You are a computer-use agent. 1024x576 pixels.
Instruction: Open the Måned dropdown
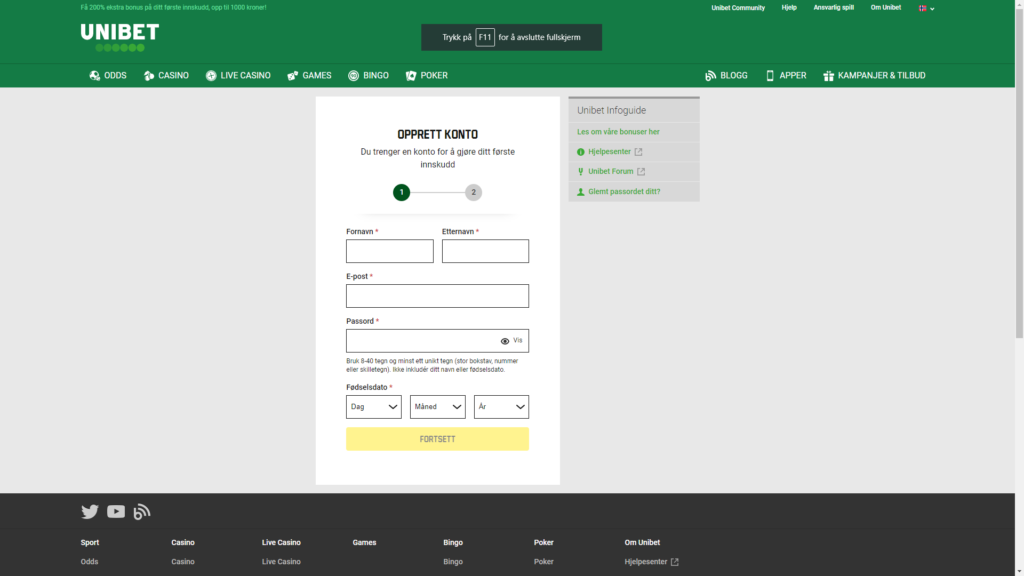[x=438, y=407]
